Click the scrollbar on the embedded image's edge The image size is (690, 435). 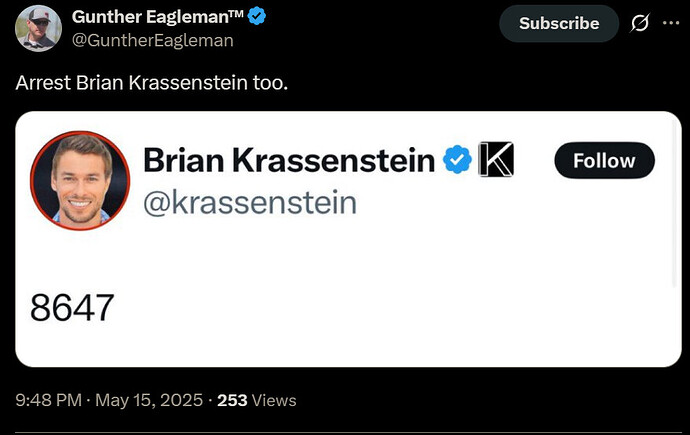675,202
